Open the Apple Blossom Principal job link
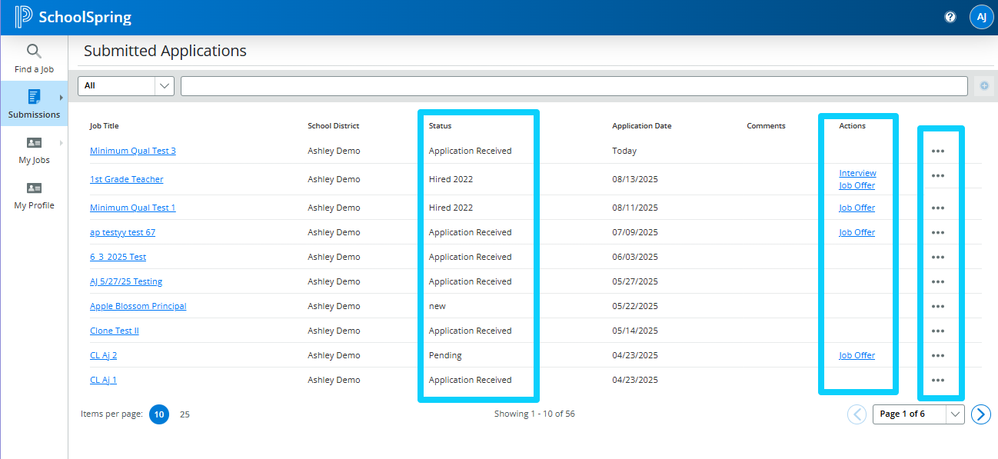 [138, 306]
